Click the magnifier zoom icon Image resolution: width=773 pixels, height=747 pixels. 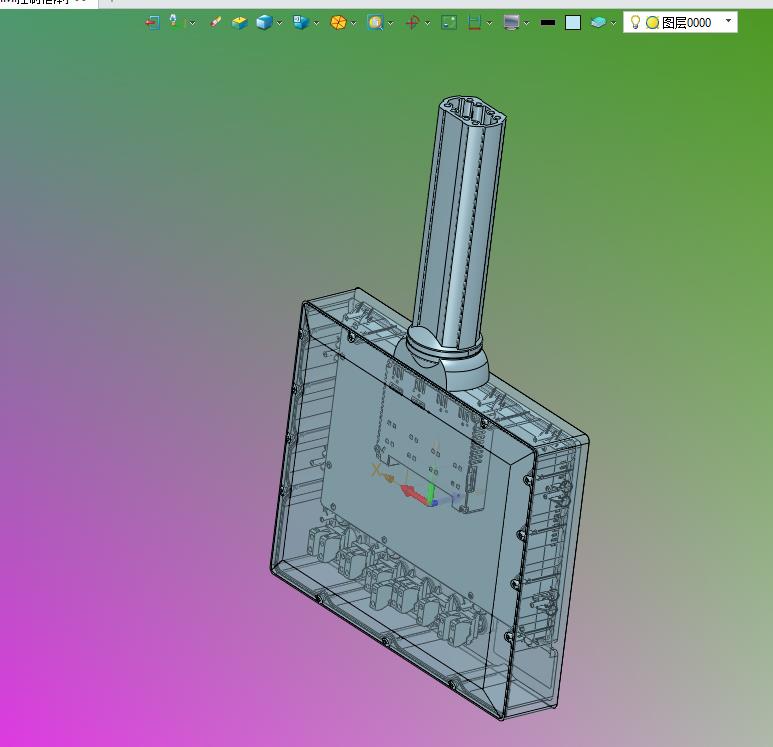pyautogui.click(x=375, y=23)
